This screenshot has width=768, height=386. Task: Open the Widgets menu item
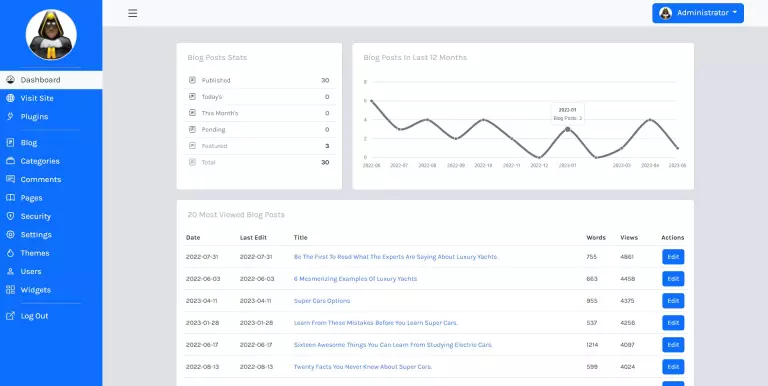click(51, 290)
